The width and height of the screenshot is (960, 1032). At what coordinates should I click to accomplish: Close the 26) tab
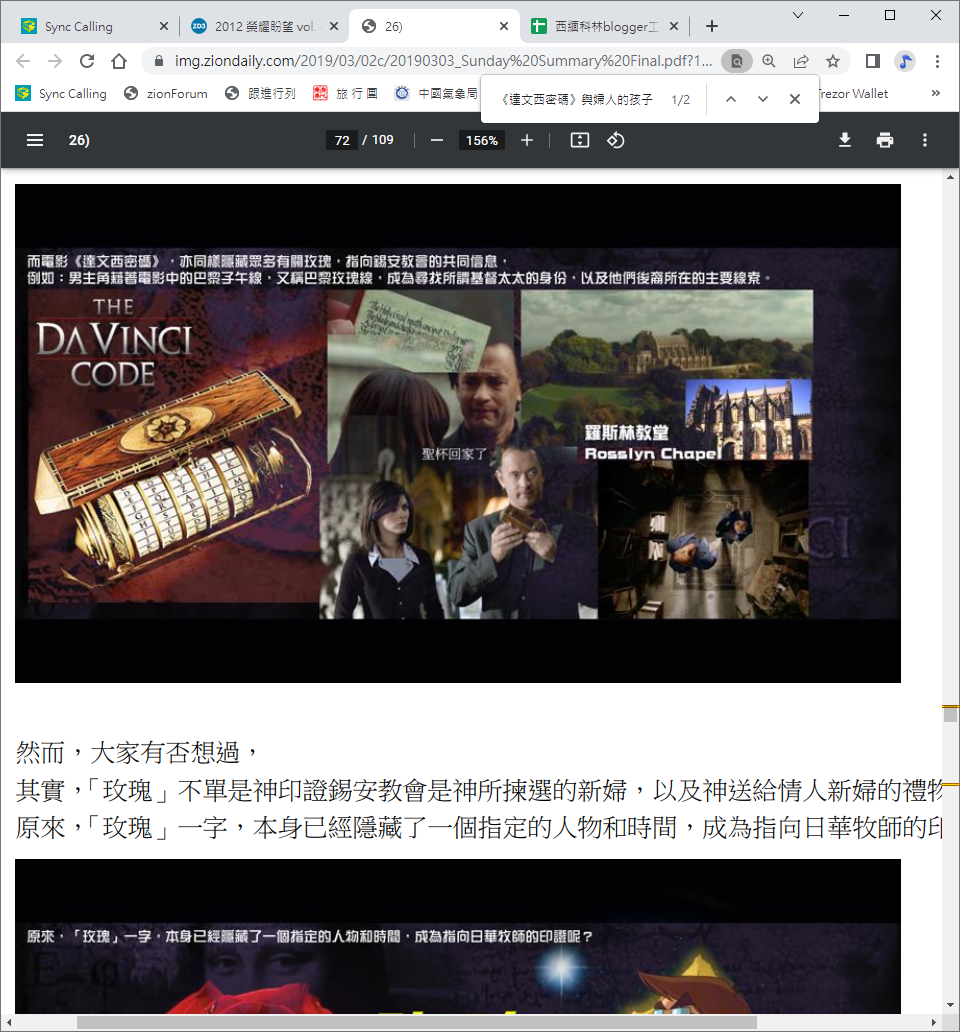504,26
